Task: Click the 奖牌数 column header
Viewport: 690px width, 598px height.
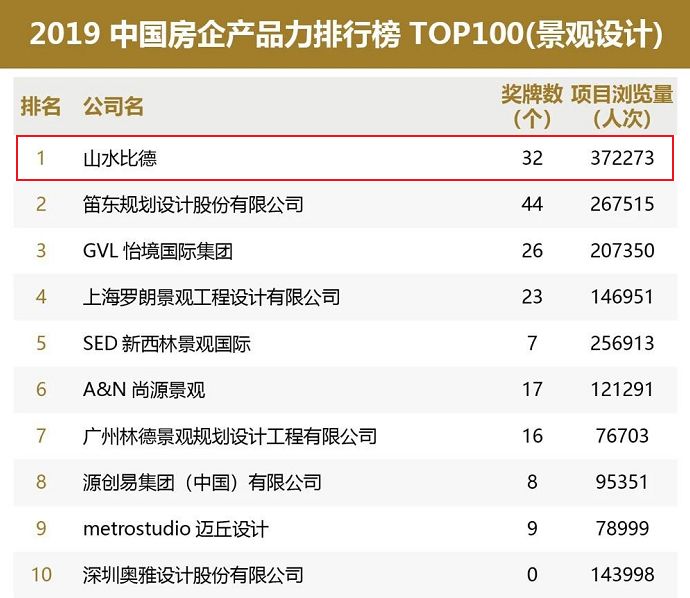Action: (x=531, y=106)
